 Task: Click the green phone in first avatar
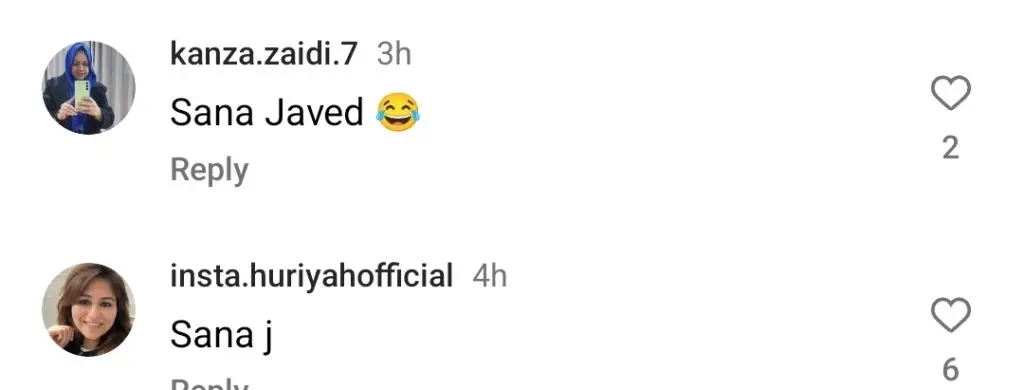[82, 93]
